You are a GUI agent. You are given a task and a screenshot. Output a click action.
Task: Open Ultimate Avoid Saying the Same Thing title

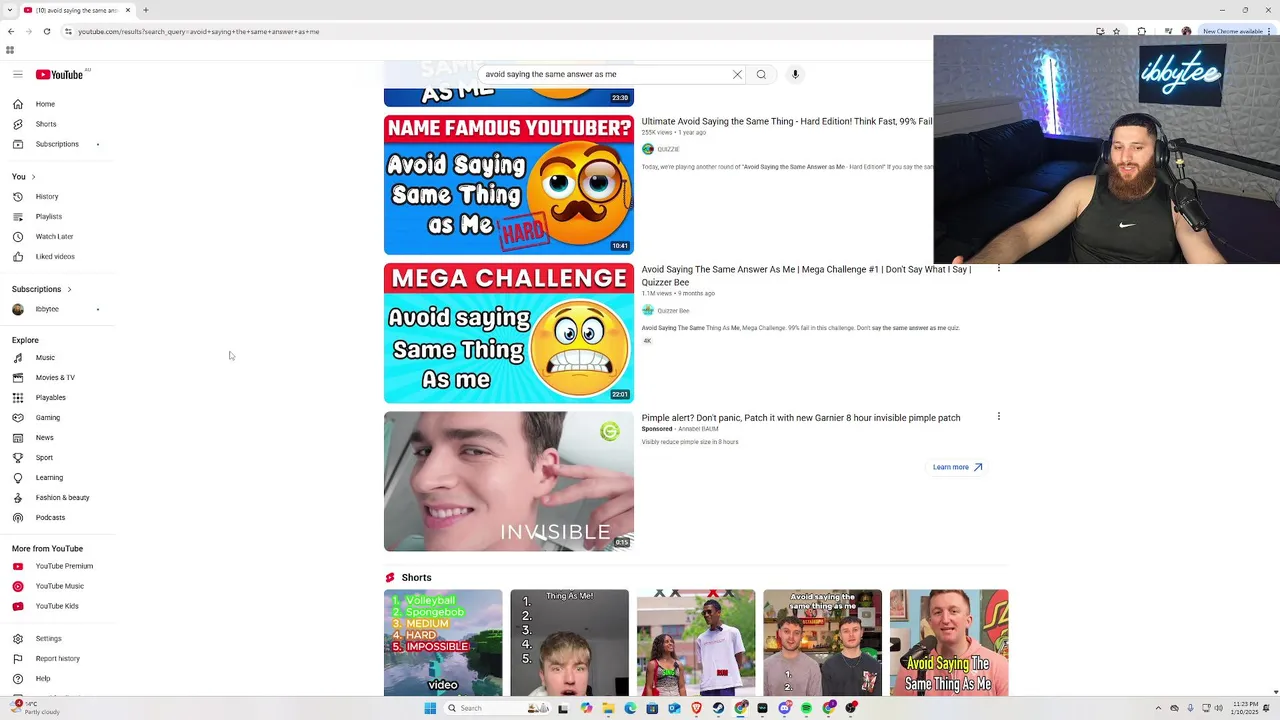click(786, 121)
